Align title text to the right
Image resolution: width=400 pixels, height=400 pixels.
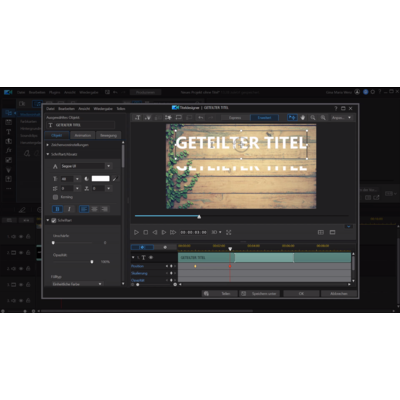pos(105,209)
